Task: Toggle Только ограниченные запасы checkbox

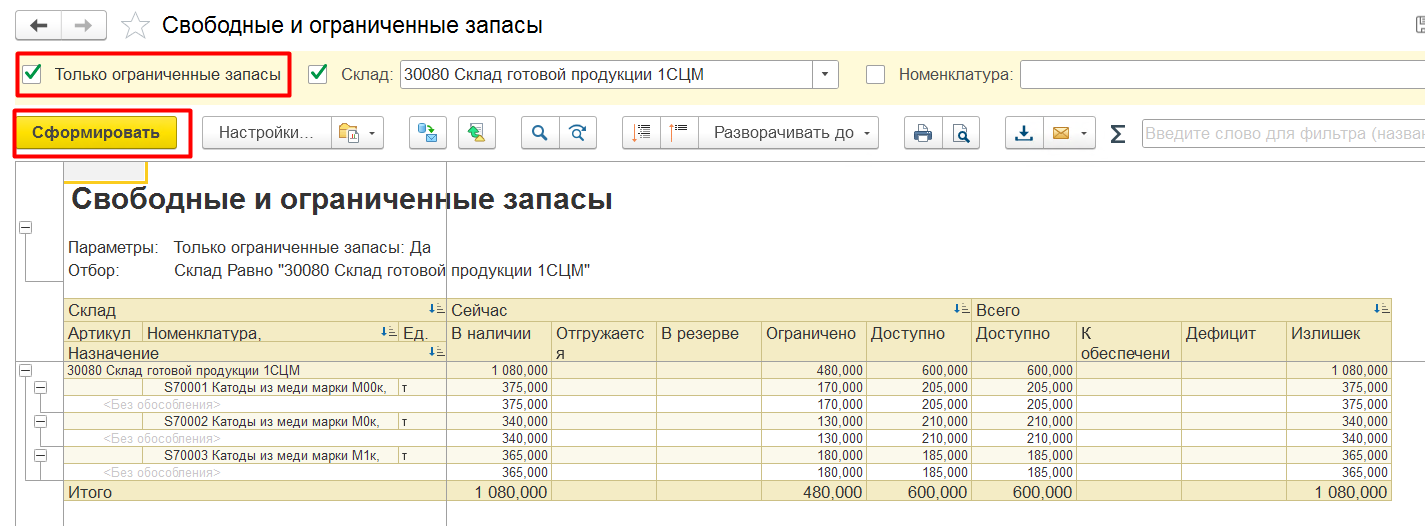Action: pos(33,74)
